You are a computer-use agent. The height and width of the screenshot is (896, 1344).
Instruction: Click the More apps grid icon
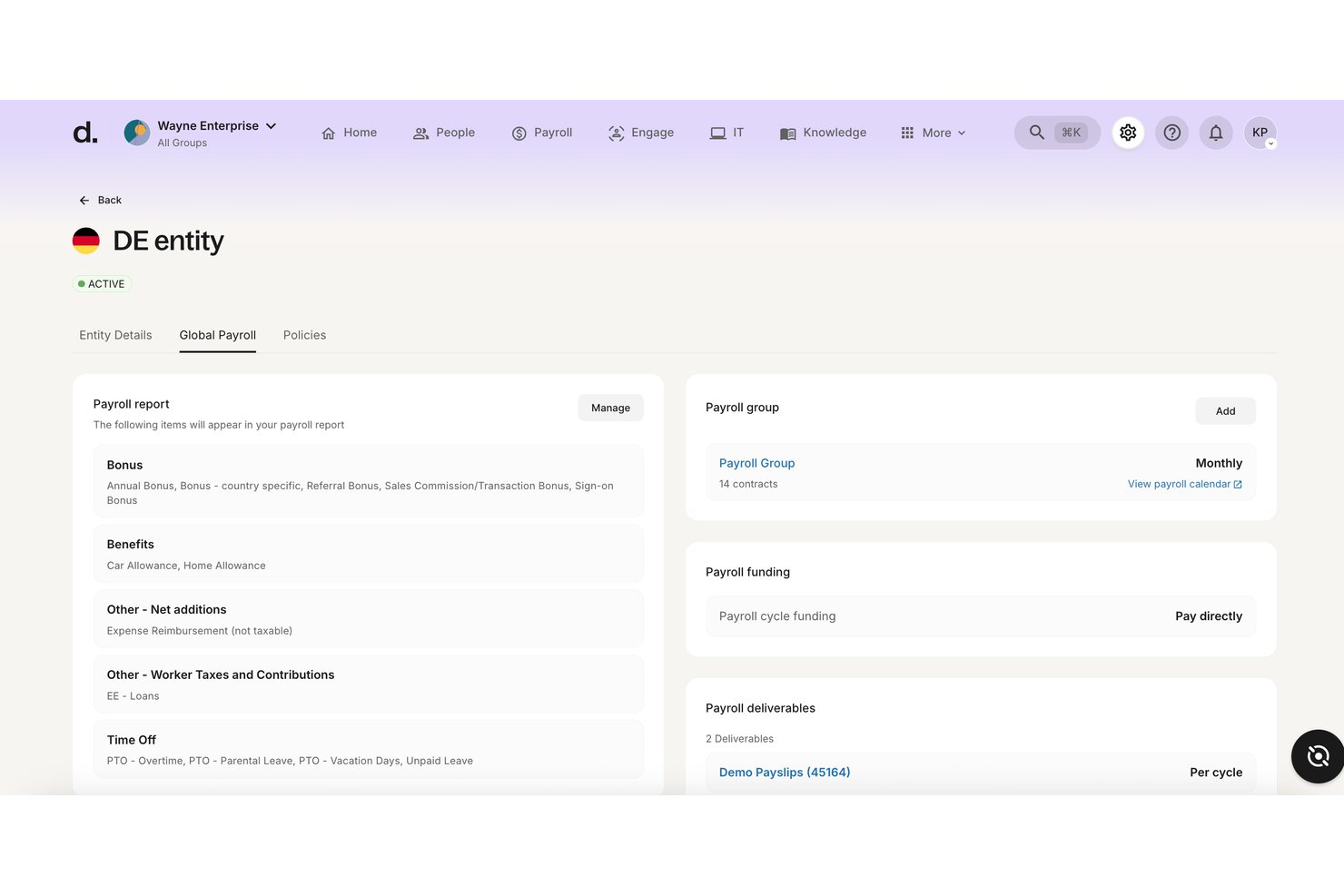pyautogui.click(x=907, y=133)
